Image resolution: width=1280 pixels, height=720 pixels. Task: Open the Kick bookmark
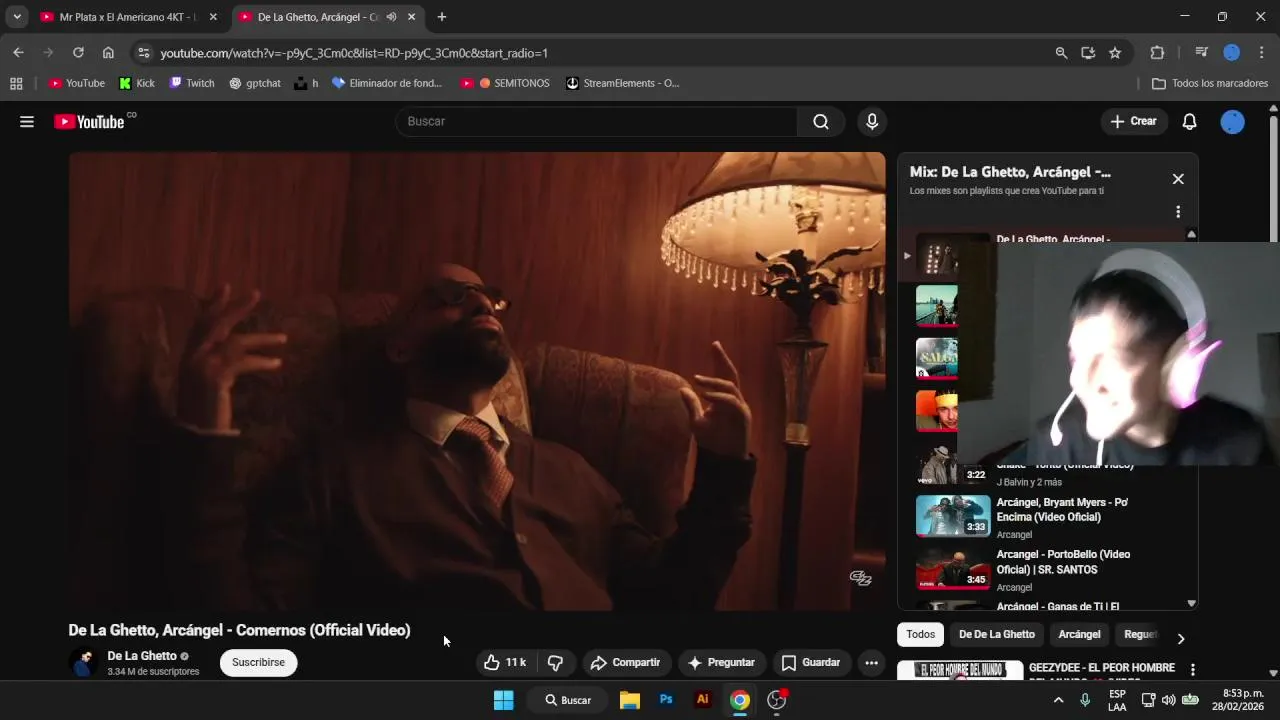(x=137, y=83)
